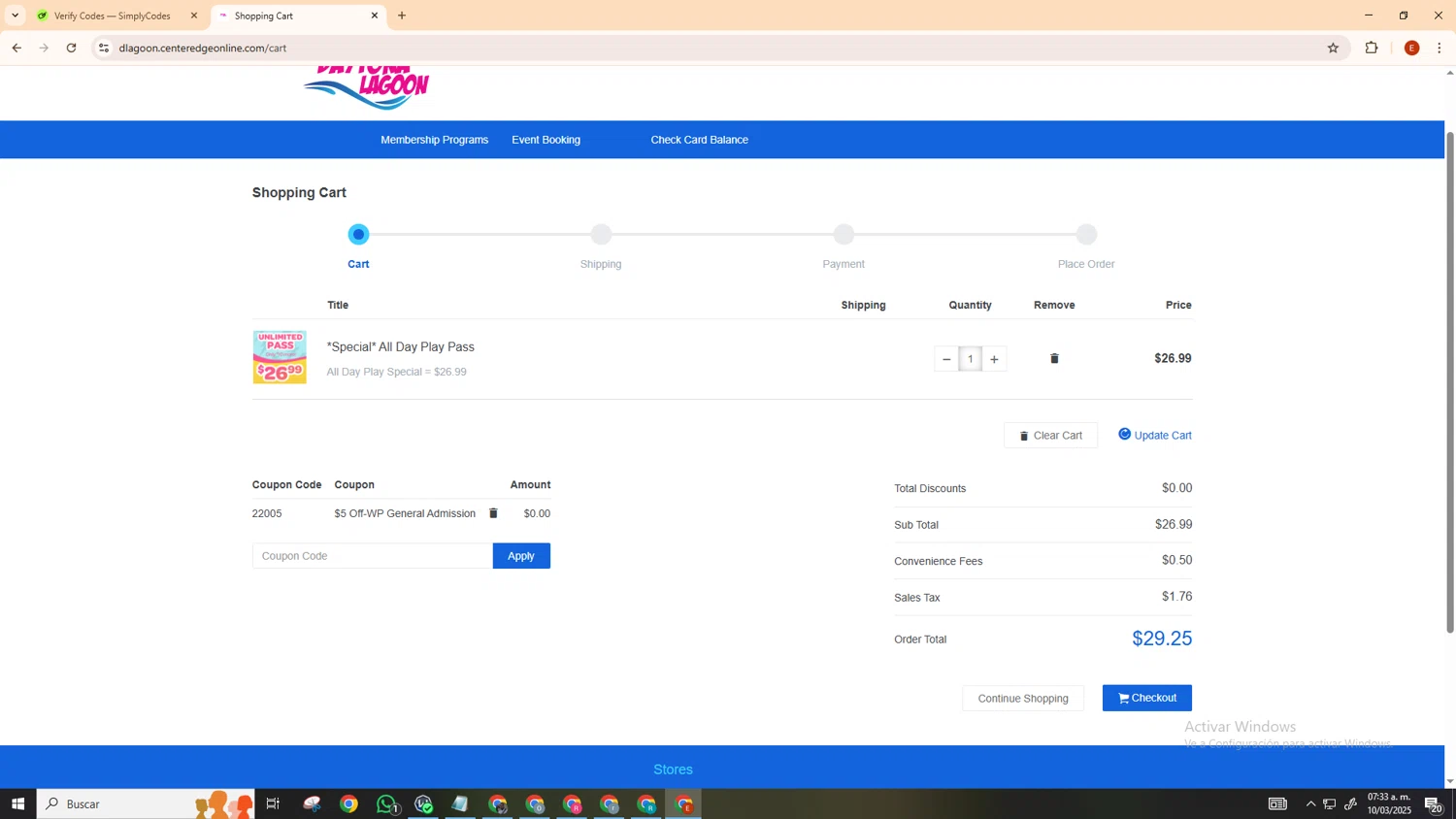1456x819 pixels.
Task: View site information icon in address bar
Action: tap(104, 48)
